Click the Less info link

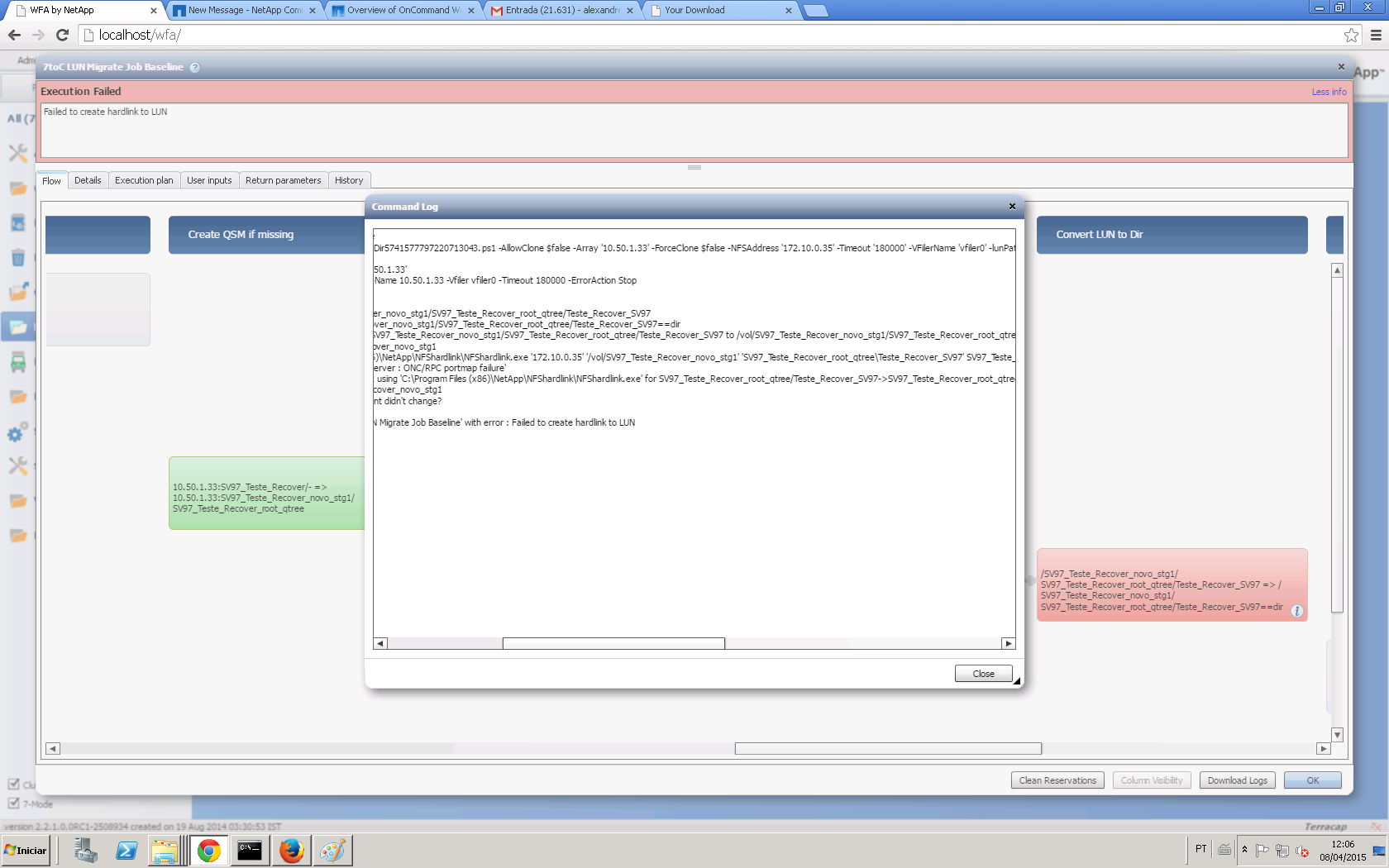1329,92
